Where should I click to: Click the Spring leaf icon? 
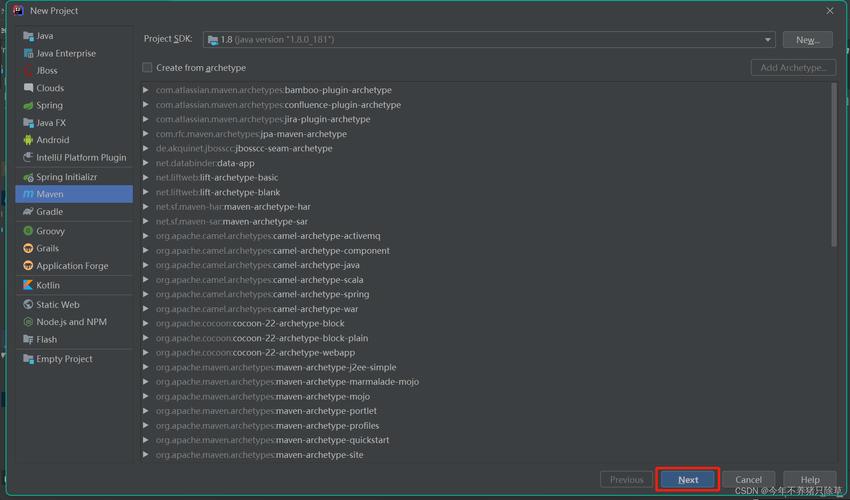click(x=28, y=105)
